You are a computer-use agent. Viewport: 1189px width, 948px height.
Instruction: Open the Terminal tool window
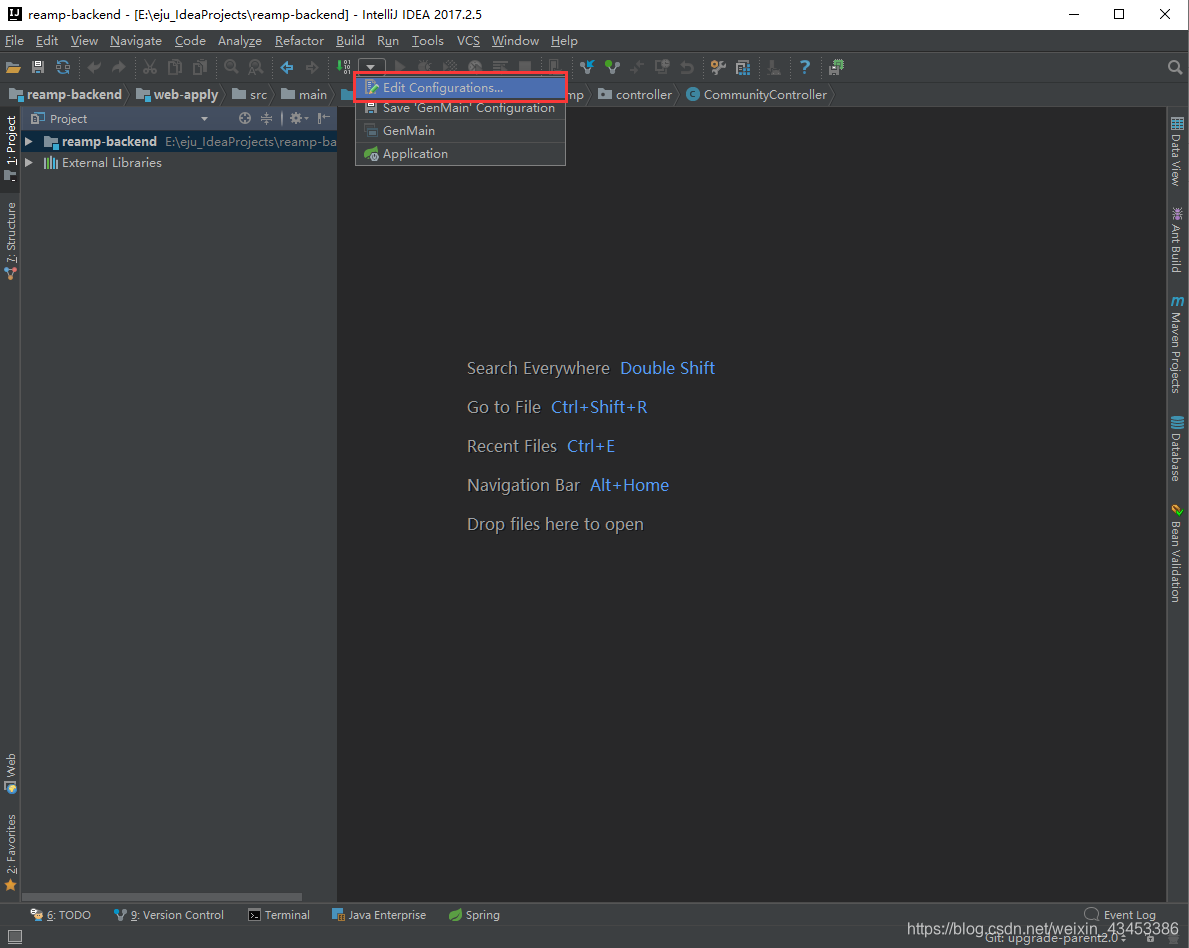coord(279,915)
